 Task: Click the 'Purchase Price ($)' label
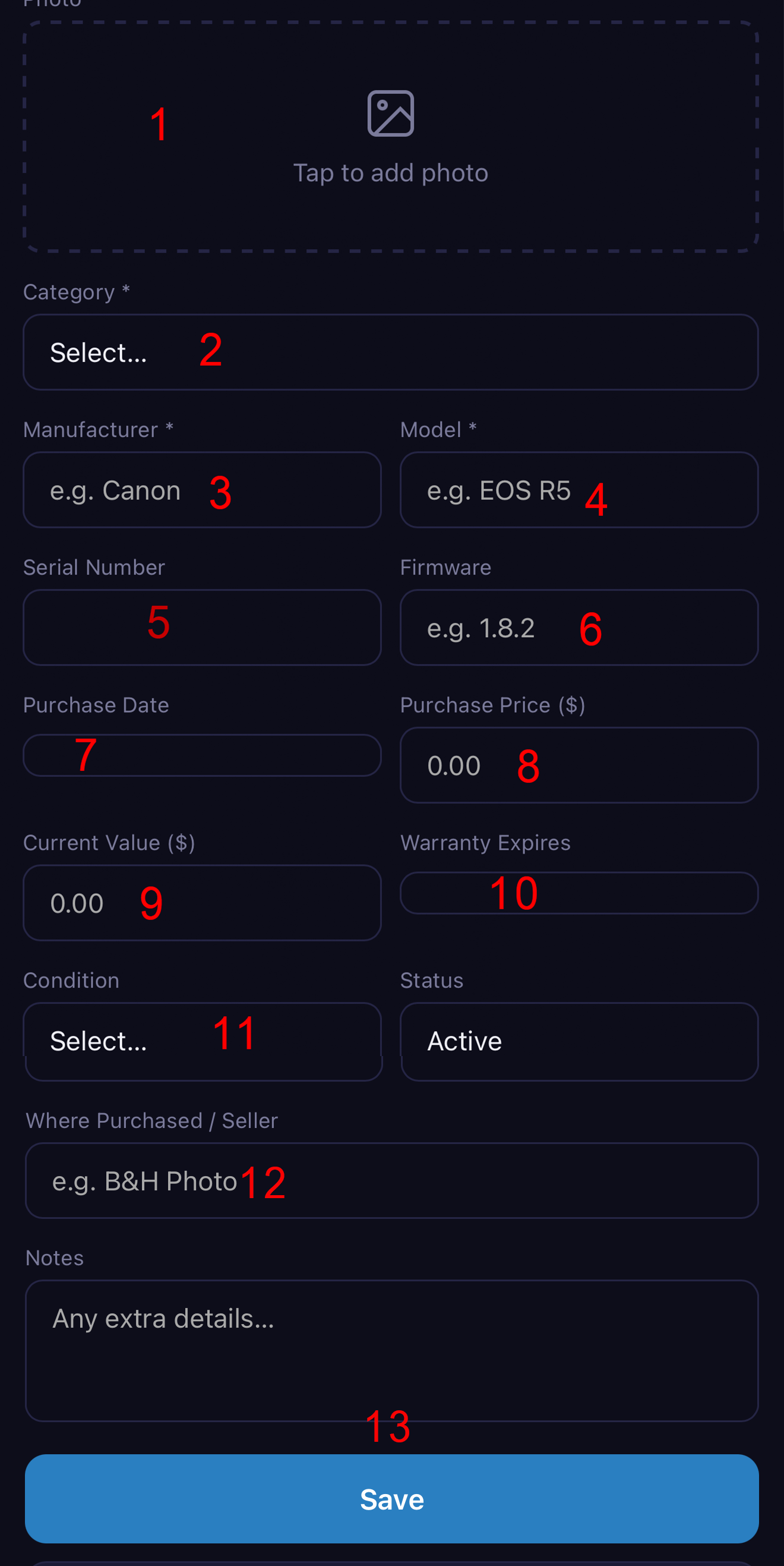coord(493,705)
